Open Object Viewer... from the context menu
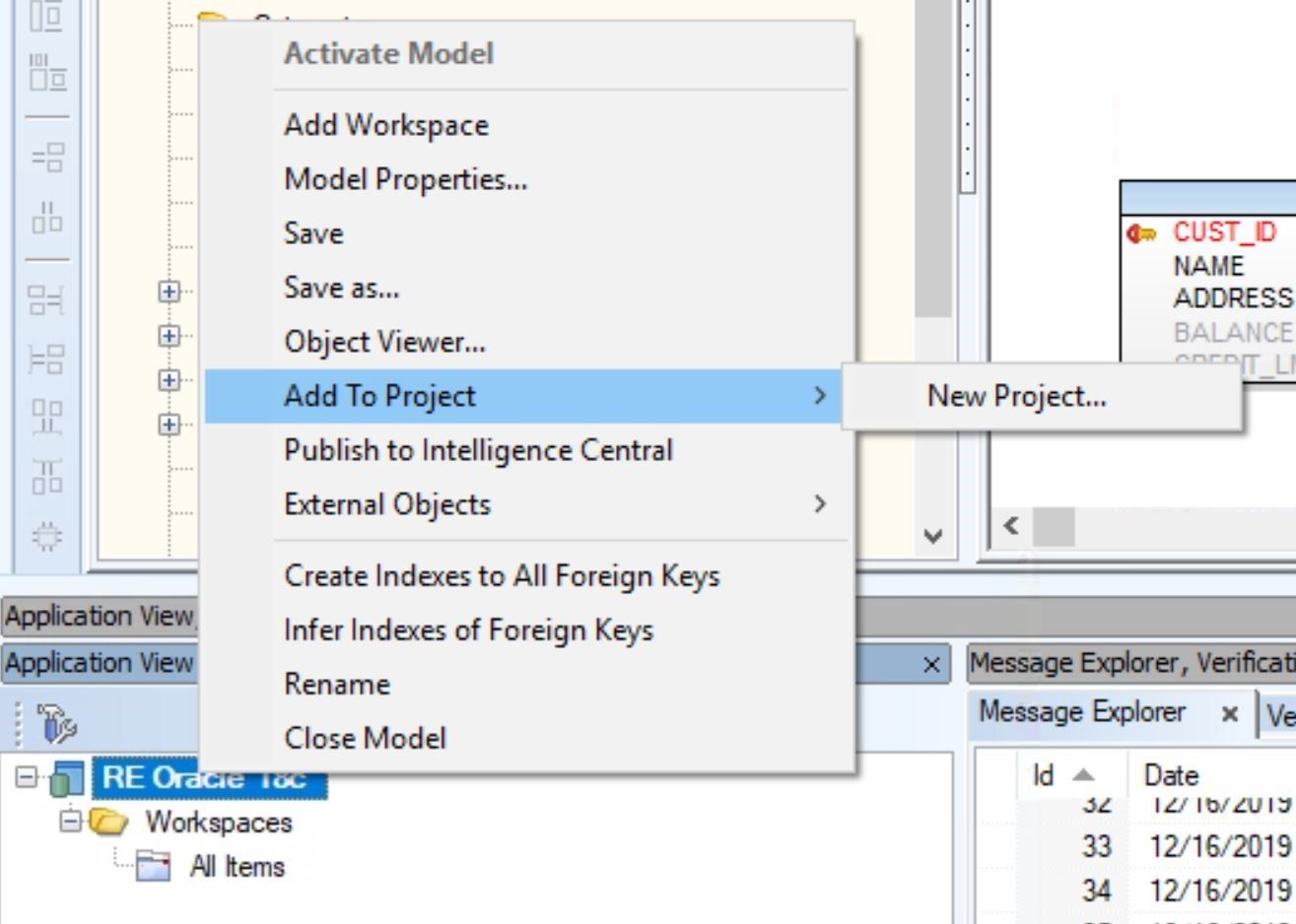Viewport: 1296px width, 924px height. click(384, 342)
